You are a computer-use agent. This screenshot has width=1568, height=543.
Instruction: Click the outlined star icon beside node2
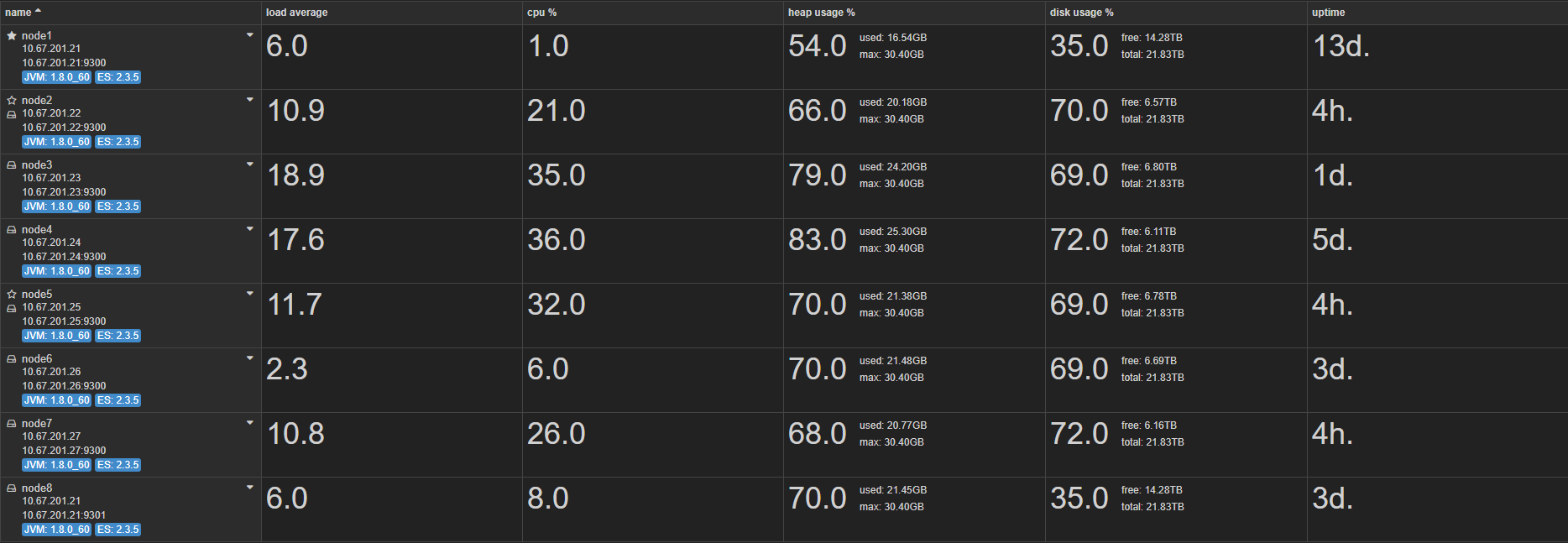(12, 100)
